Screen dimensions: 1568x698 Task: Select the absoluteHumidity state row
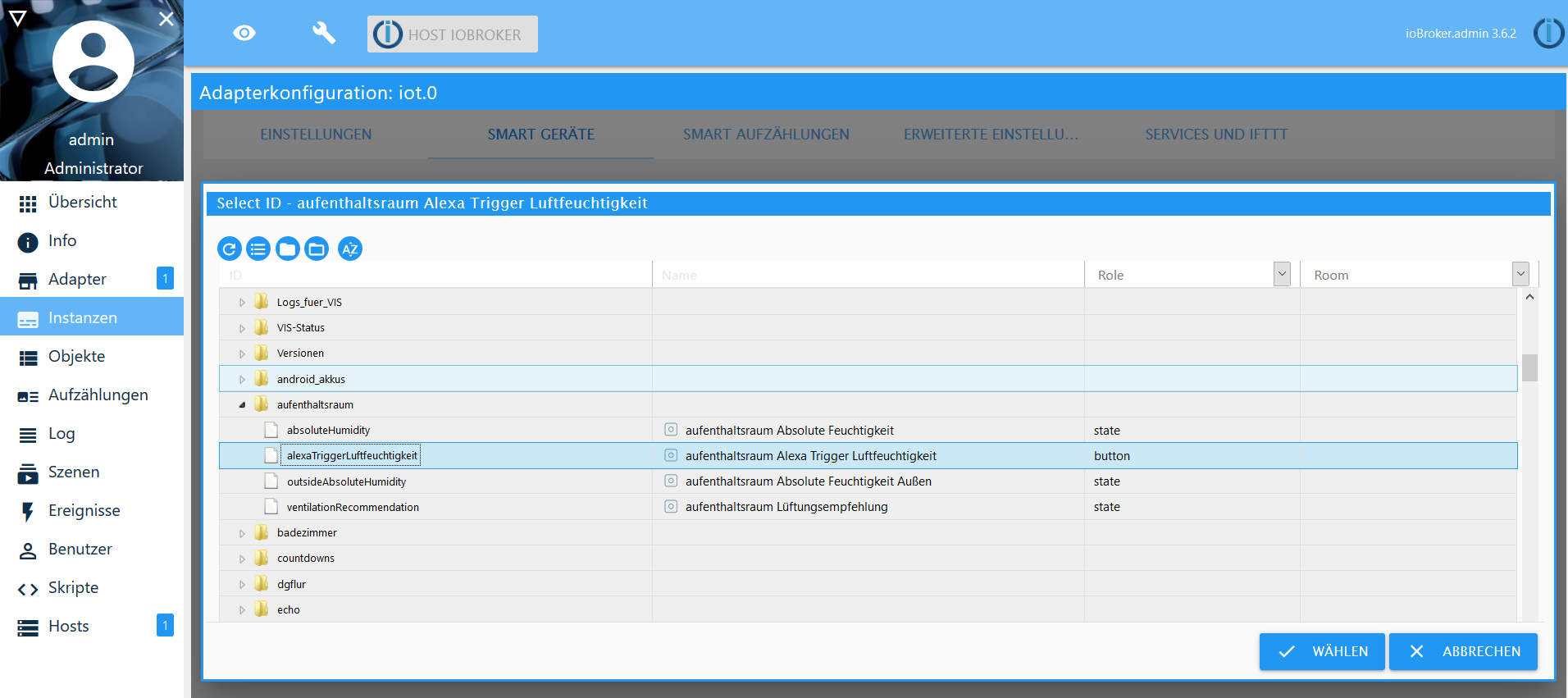point(868,430)
